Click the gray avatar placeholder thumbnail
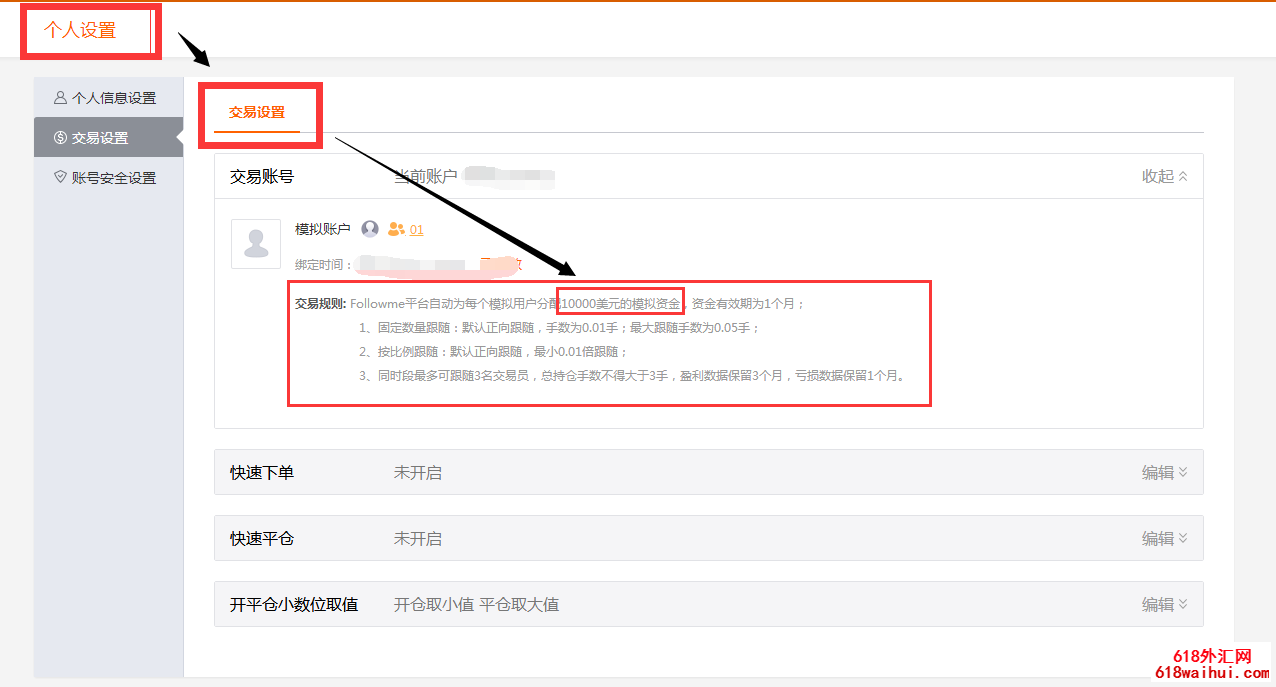This screenshot has width=1276, height=687. pyautogui.click(x=256, y=244)
